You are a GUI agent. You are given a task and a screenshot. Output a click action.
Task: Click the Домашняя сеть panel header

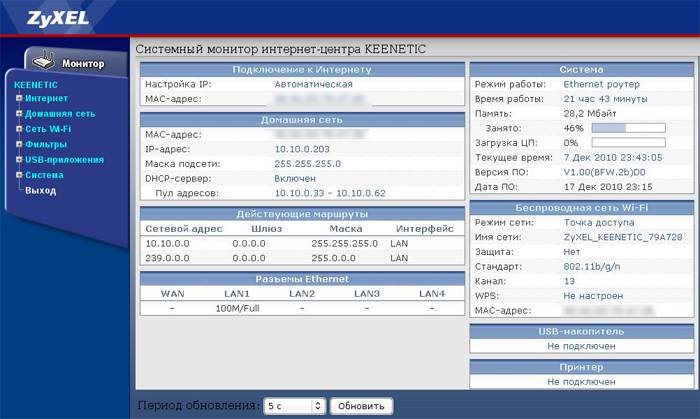pos(302,120)
